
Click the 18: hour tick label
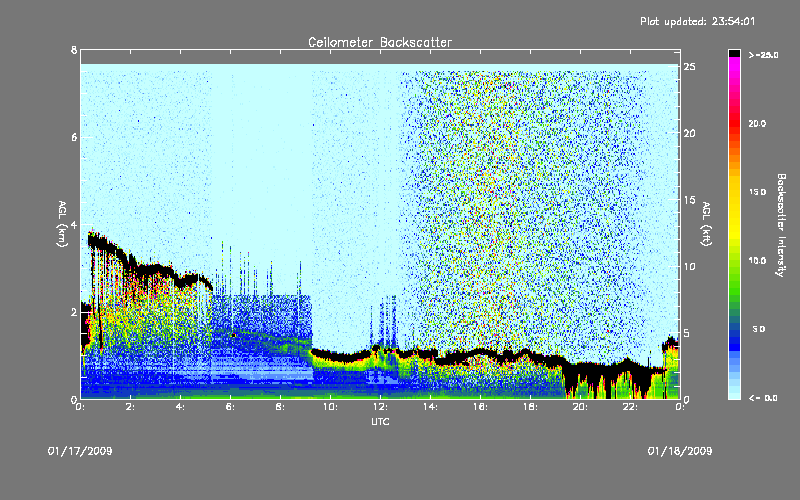530,407
